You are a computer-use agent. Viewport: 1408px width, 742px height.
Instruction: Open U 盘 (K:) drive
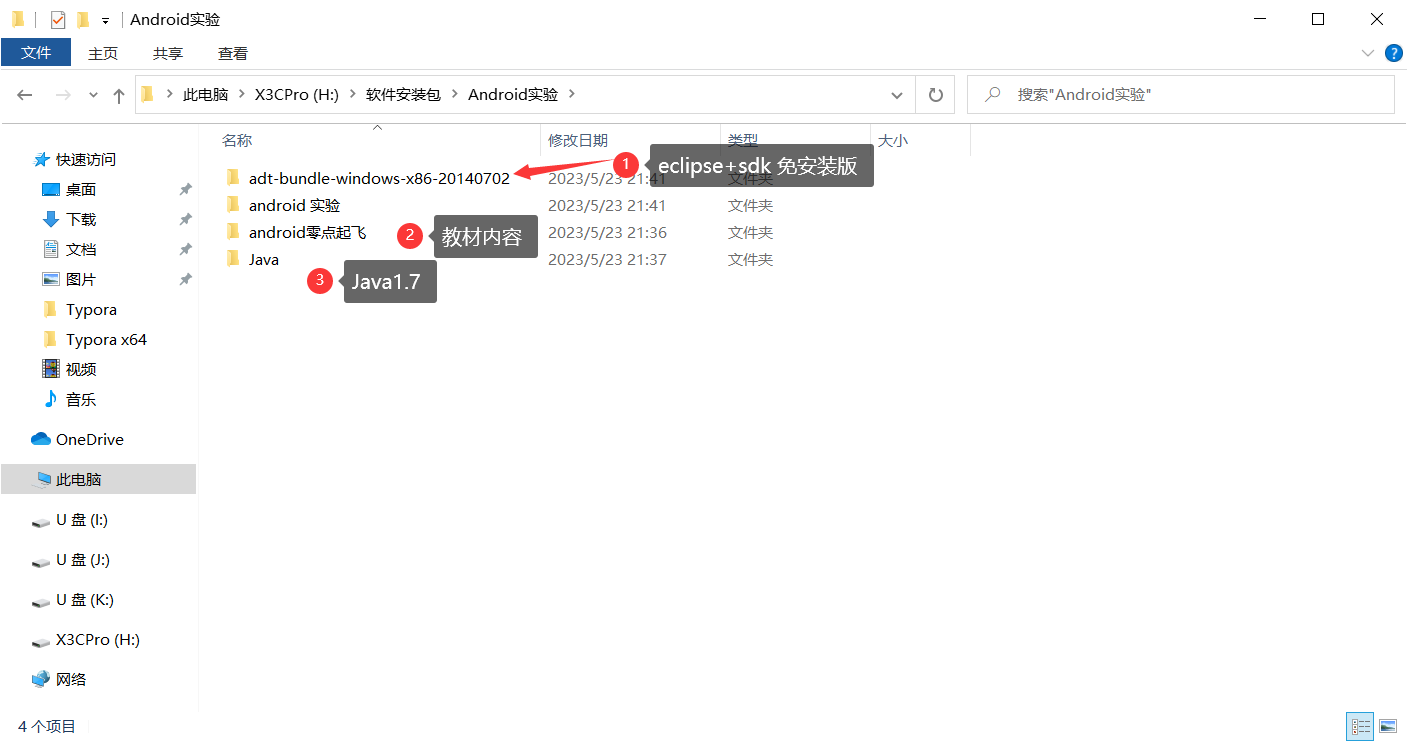pos(85,599)
